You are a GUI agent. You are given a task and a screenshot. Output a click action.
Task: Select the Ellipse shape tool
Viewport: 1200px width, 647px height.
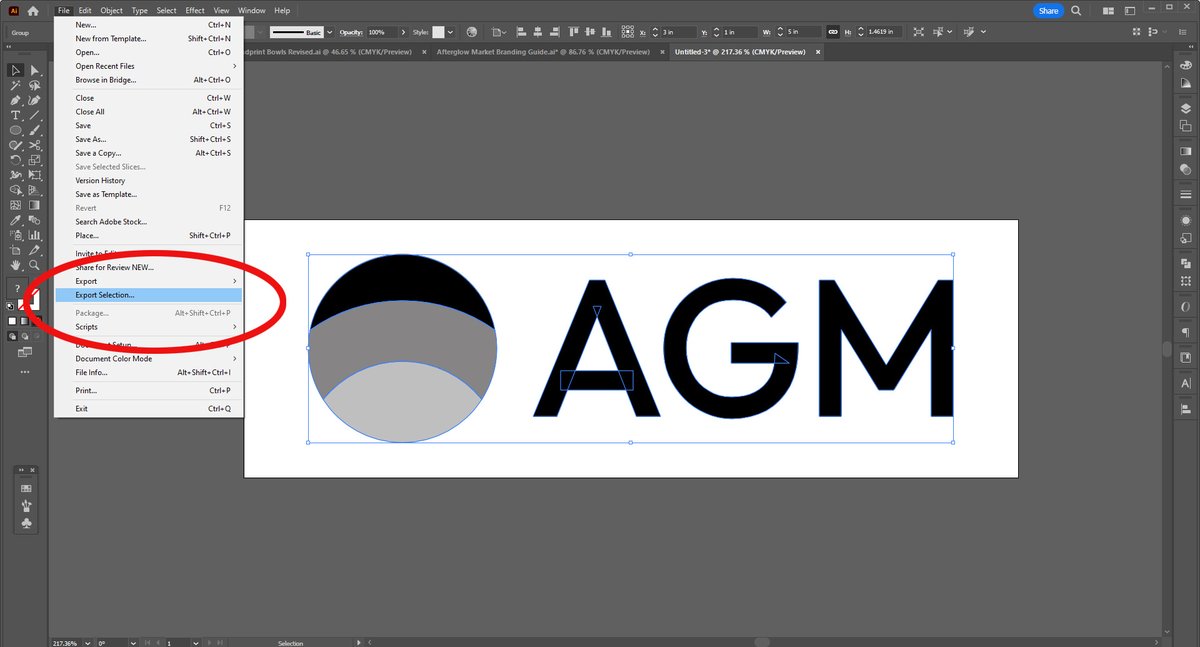coord(16,130)
